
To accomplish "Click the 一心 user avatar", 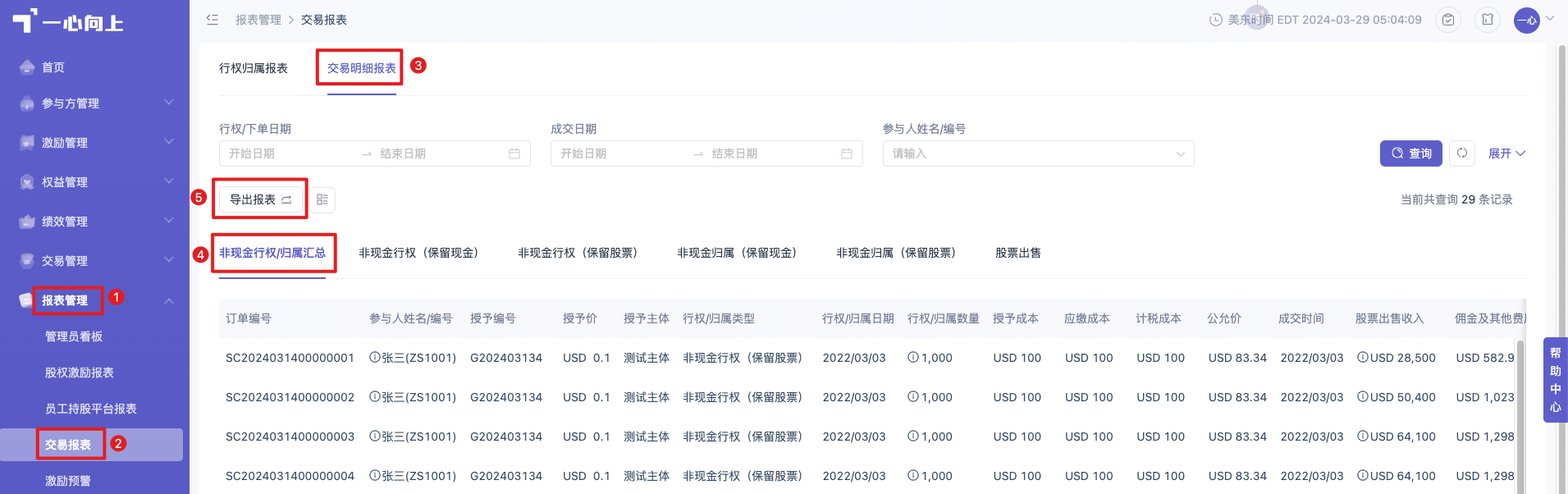I will coord(1527,21).
